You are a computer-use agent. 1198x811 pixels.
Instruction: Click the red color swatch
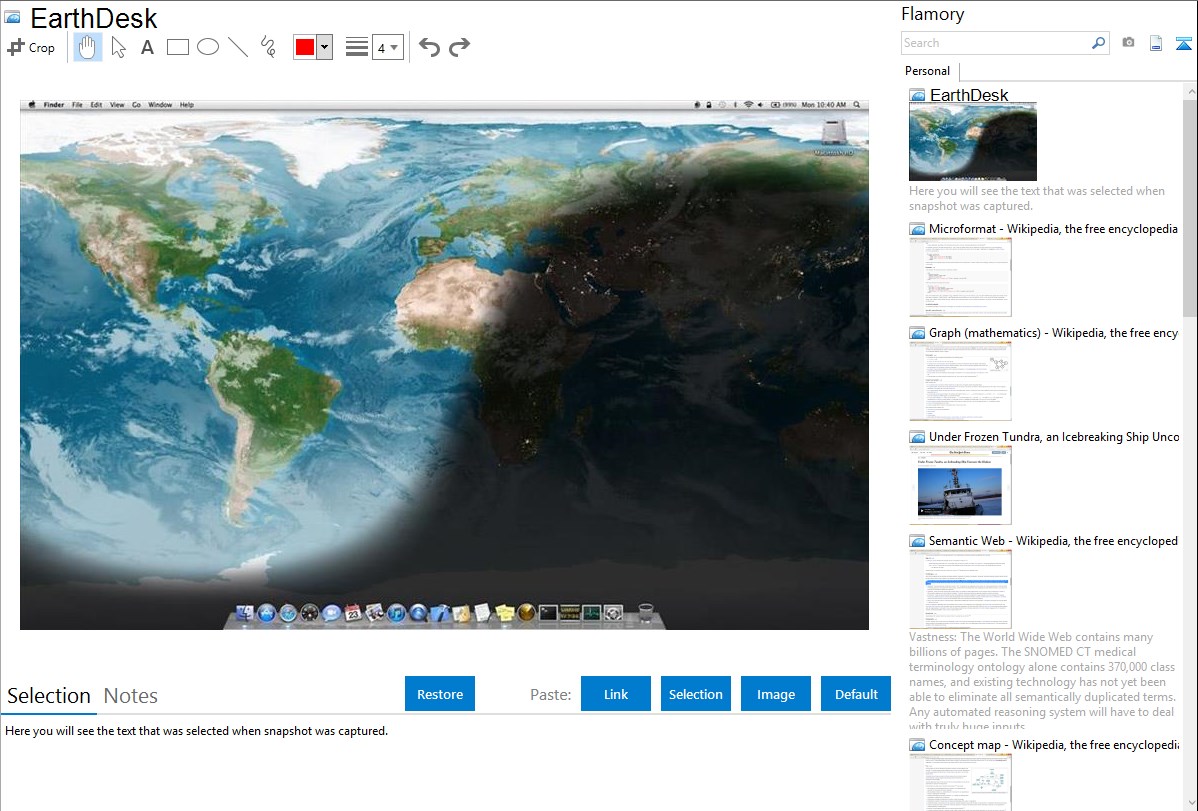click(x=304, y=47)
